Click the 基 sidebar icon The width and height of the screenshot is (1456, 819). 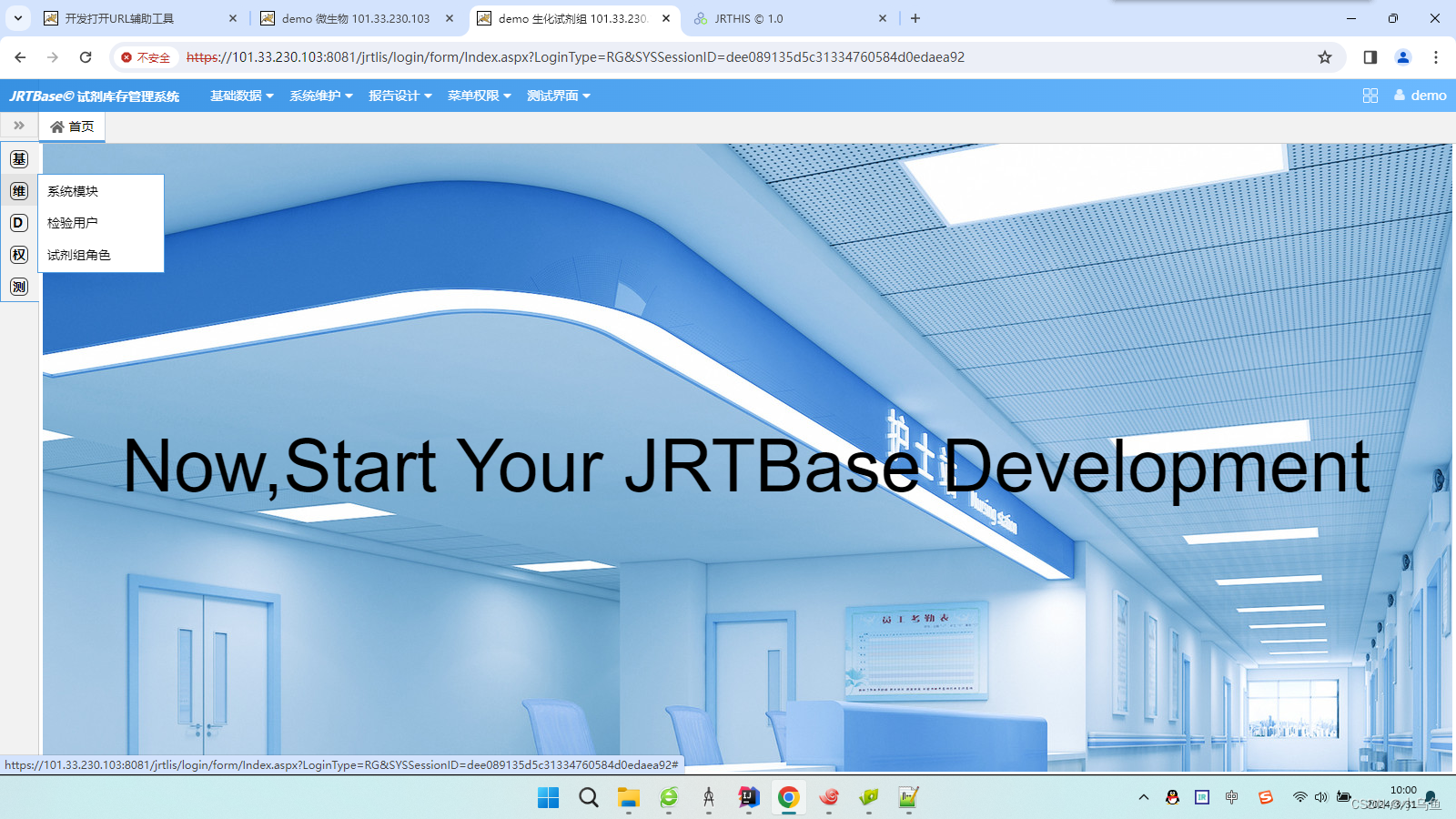tap(19, 159)
